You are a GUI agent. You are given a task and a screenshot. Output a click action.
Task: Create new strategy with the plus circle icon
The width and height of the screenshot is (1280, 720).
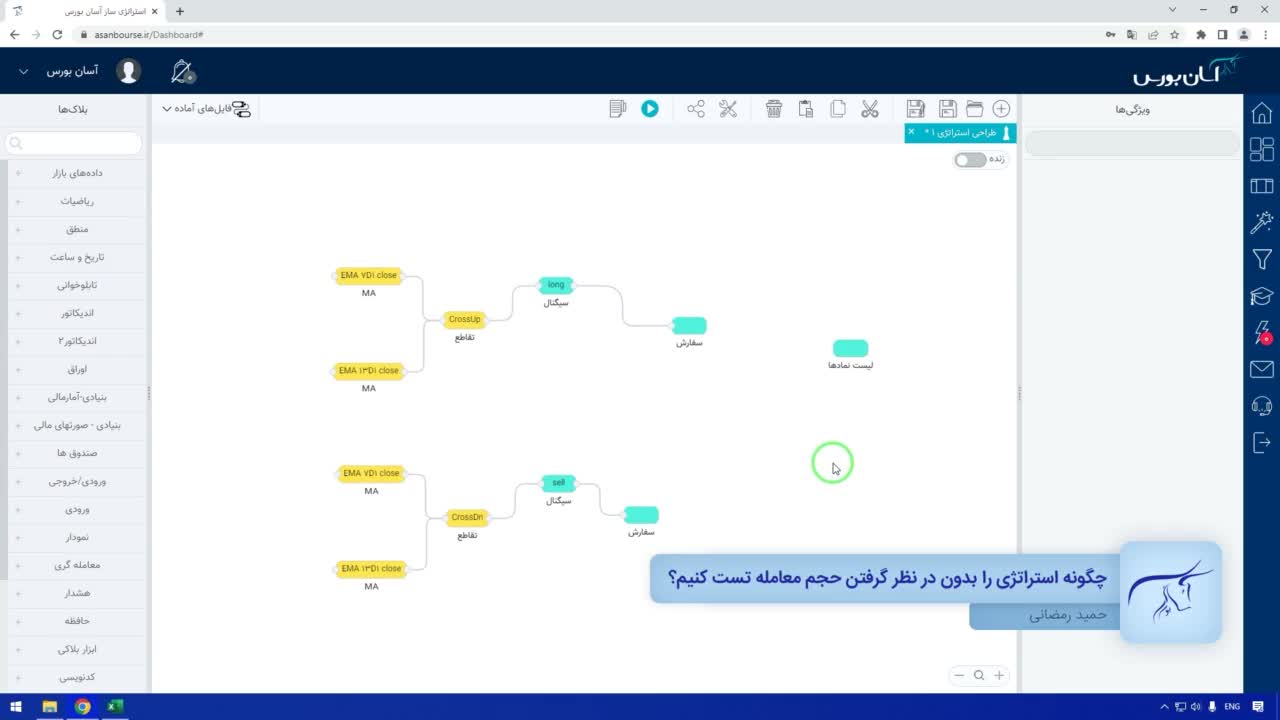tap(1001, 109)
